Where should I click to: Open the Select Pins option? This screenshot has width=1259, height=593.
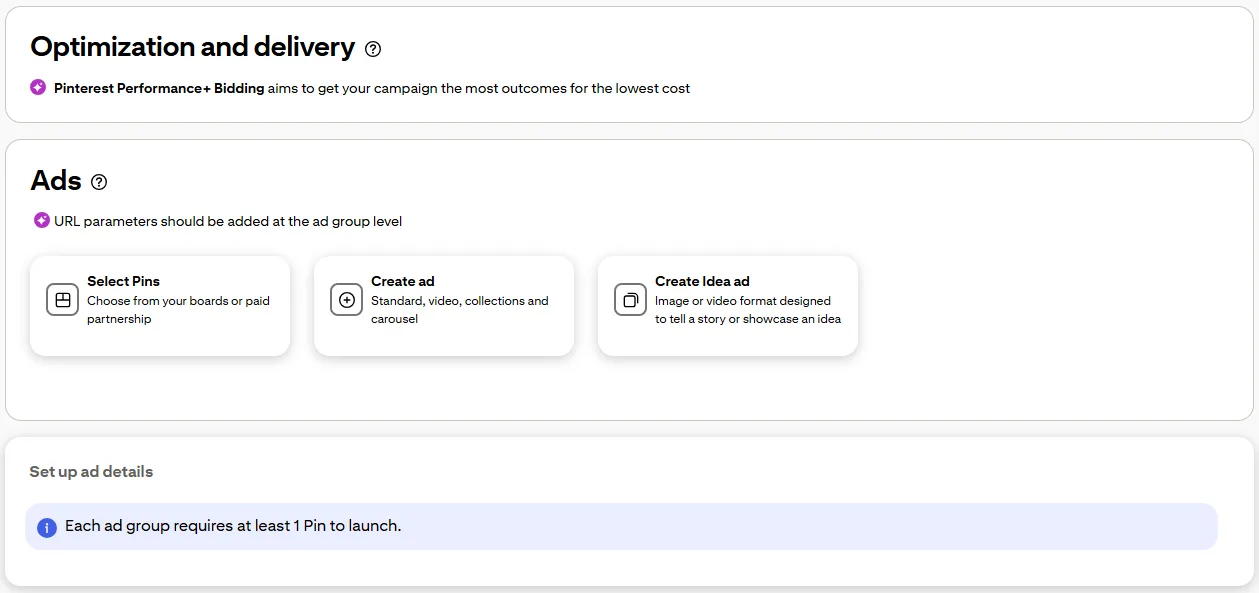click(160, 305)
